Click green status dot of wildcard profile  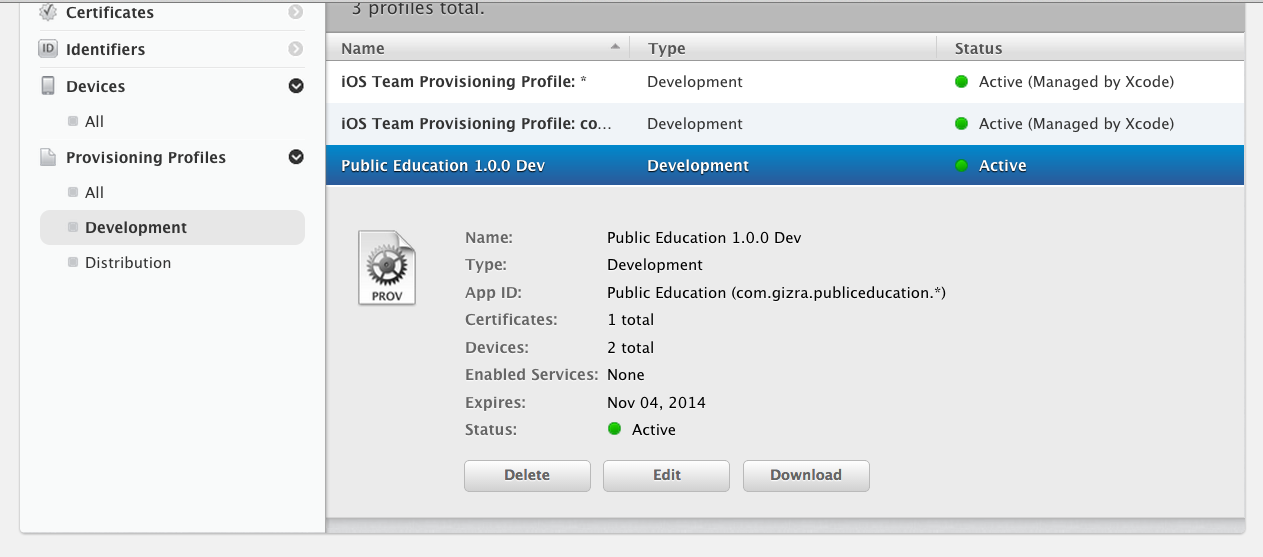click(962, 82)
